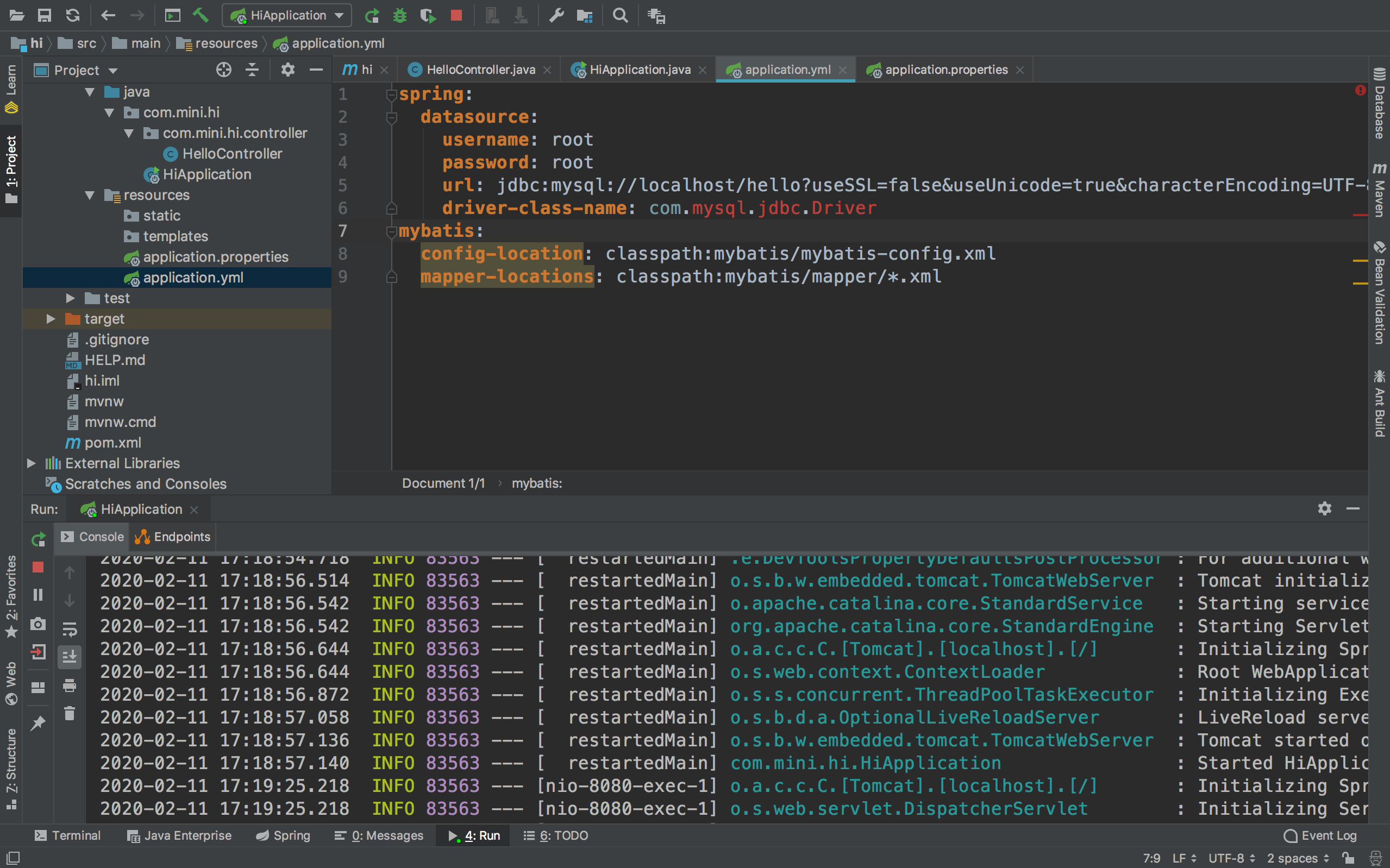Switch to HelloController.java tab

[x=480, y=70]
